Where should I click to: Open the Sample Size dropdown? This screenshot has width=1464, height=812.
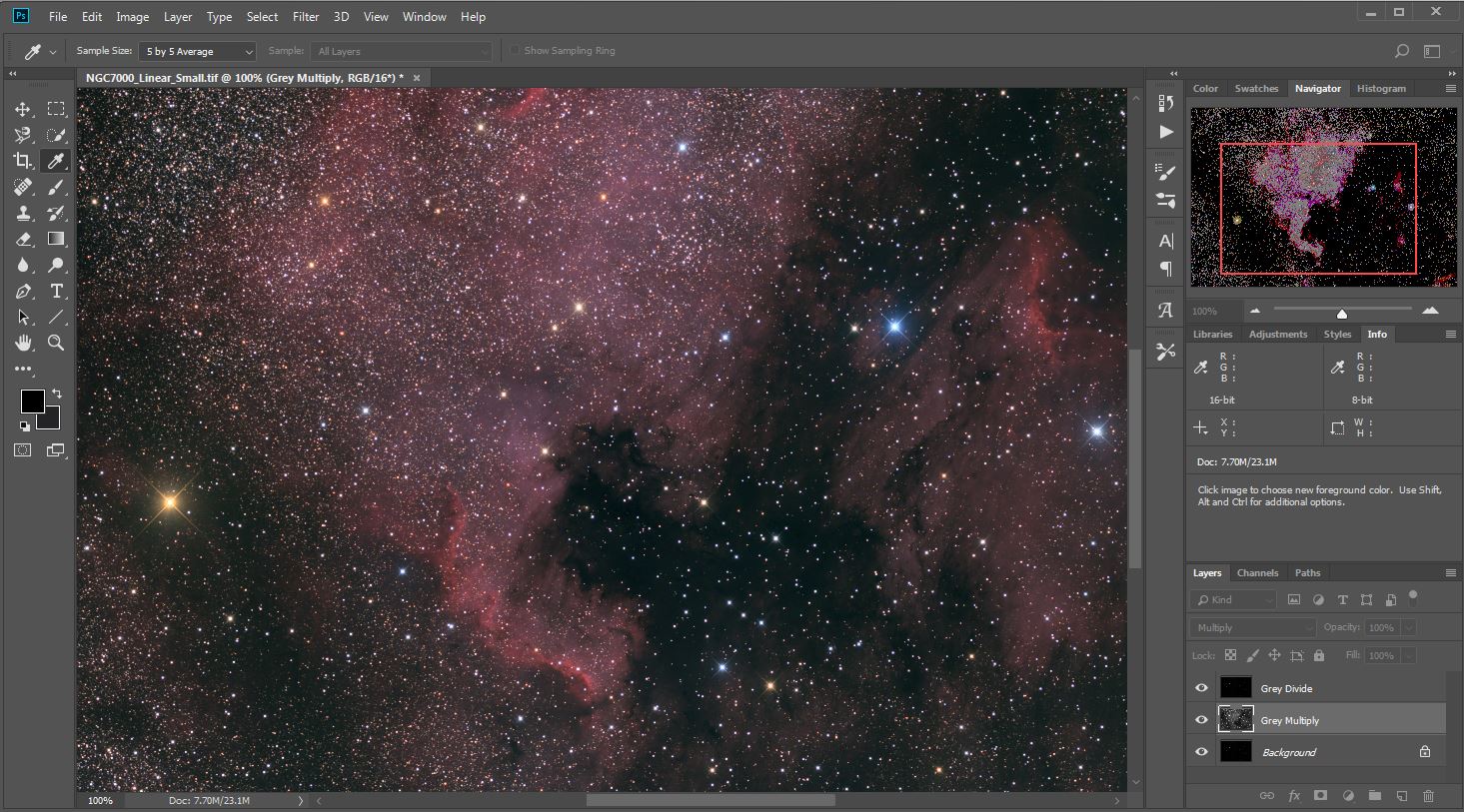(198, 51)
